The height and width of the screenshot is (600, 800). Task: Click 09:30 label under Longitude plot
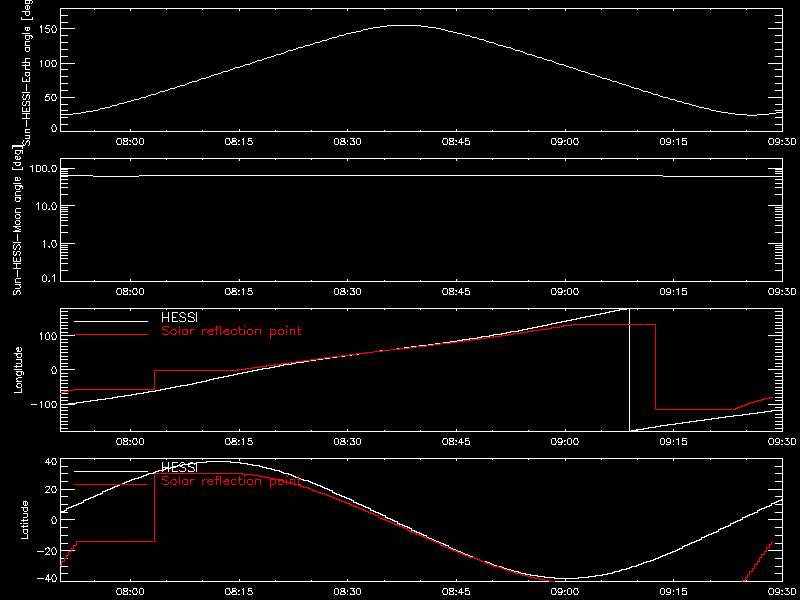click(782, 441)
